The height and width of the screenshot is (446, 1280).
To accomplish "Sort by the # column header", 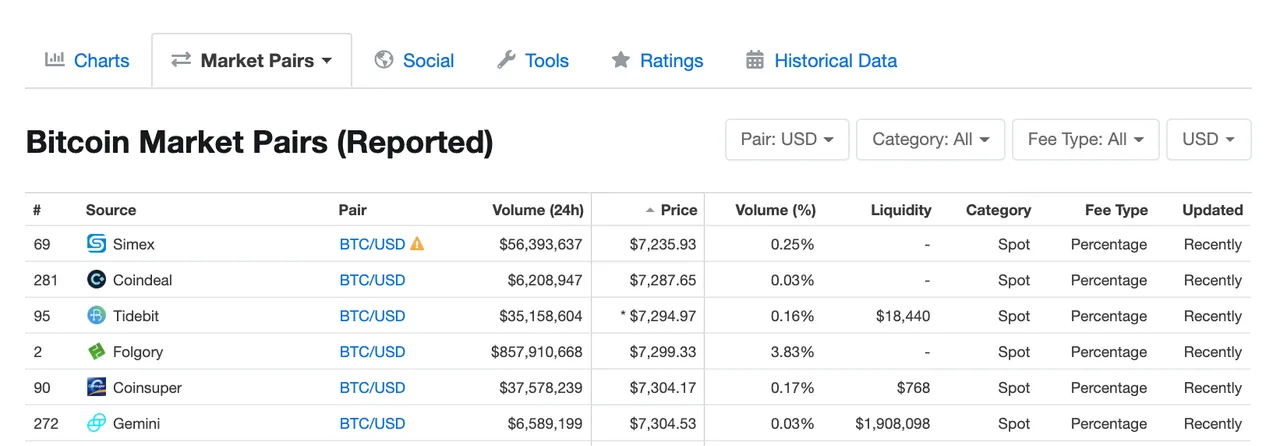I will 37,210.
